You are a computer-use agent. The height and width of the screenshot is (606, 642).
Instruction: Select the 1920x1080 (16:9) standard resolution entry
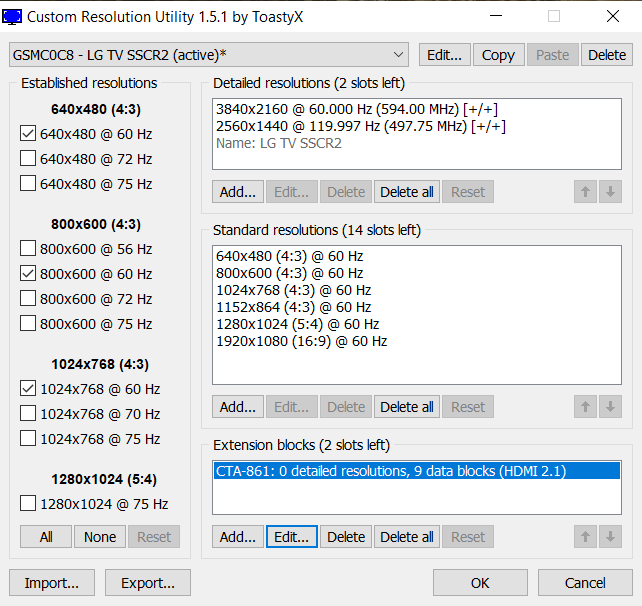(301, 341)
